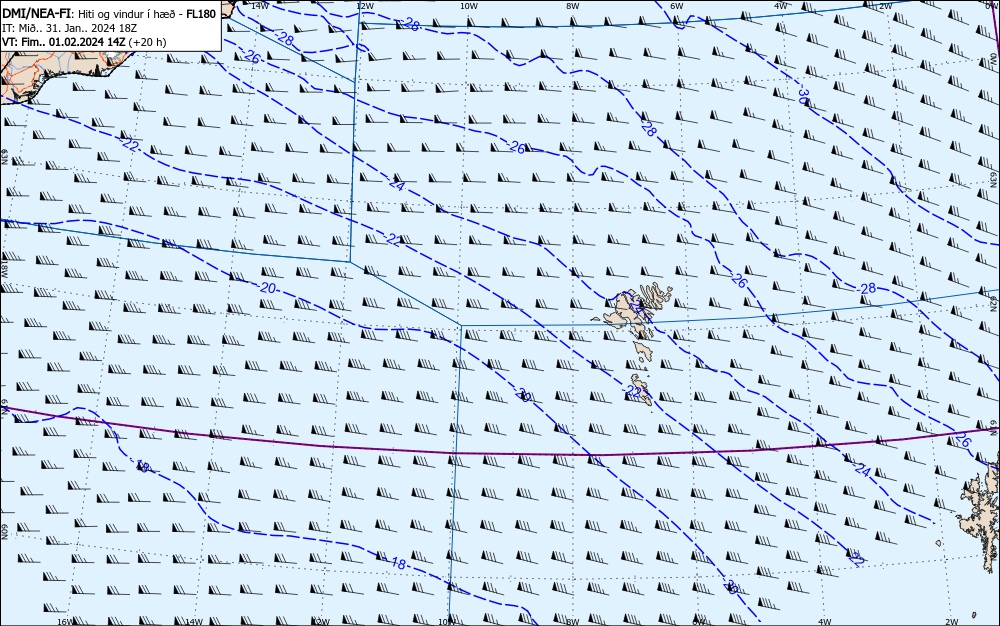Click the '60N' latitude label
The image size is (1000, 626).
click(x=4, y=532)
